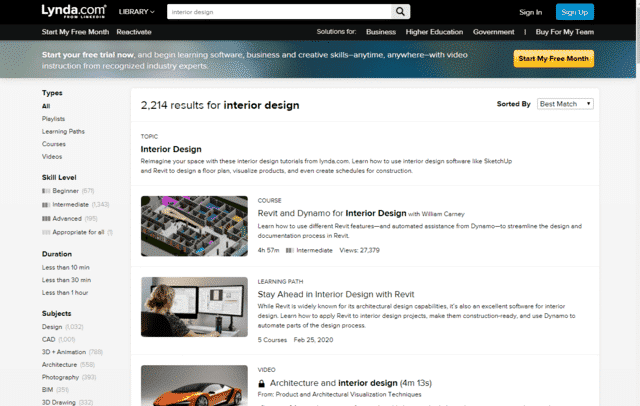Click Sign In link
Screen dimensions: 640x406
(x=531, y=12)
